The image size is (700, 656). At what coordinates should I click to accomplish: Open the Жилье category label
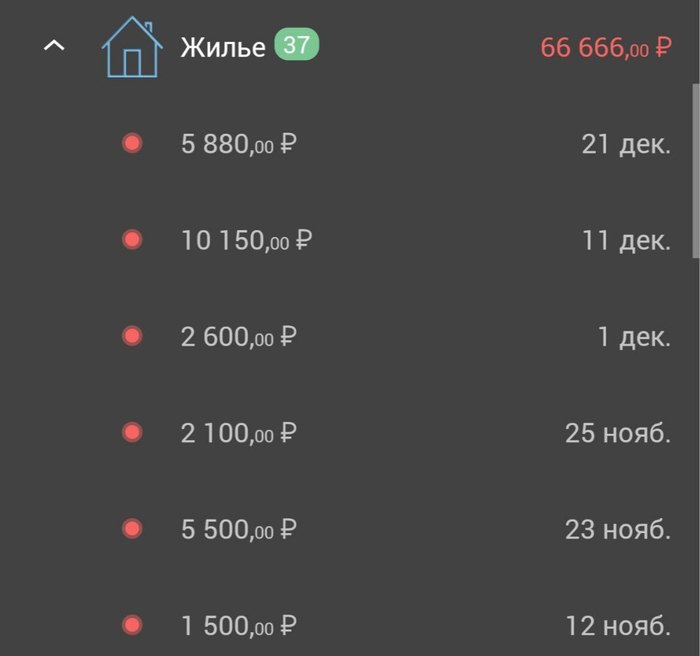223,47
